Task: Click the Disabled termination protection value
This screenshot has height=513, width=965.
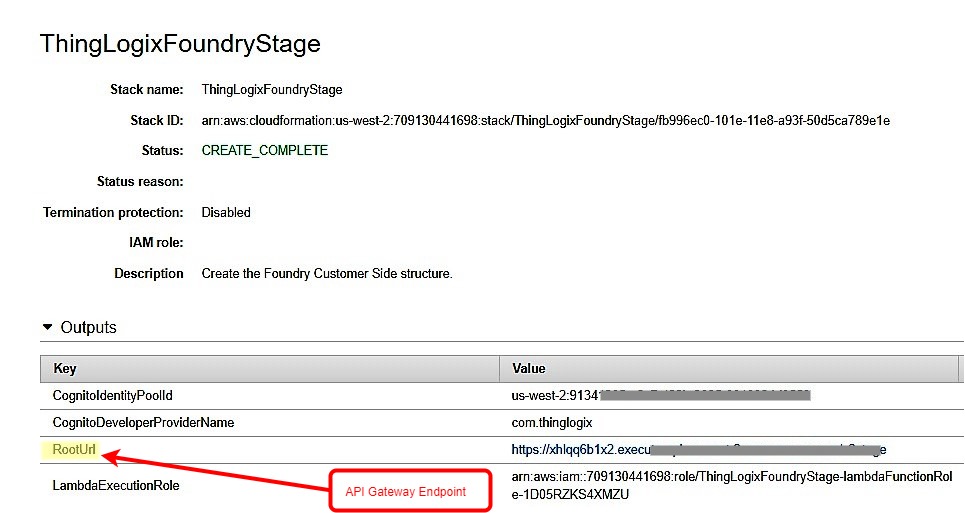Action: click(226, 212)
